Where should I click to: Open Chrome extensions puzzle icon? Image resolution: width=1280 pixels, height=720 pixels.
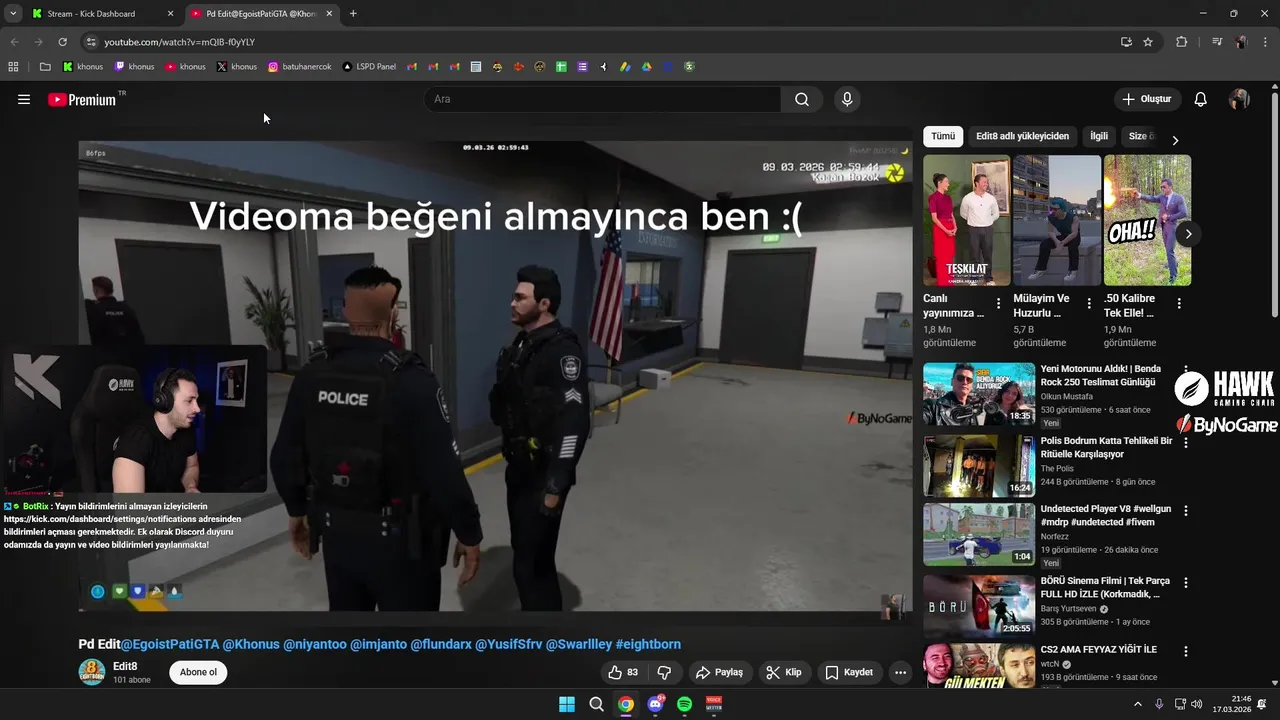point(1181,42)
